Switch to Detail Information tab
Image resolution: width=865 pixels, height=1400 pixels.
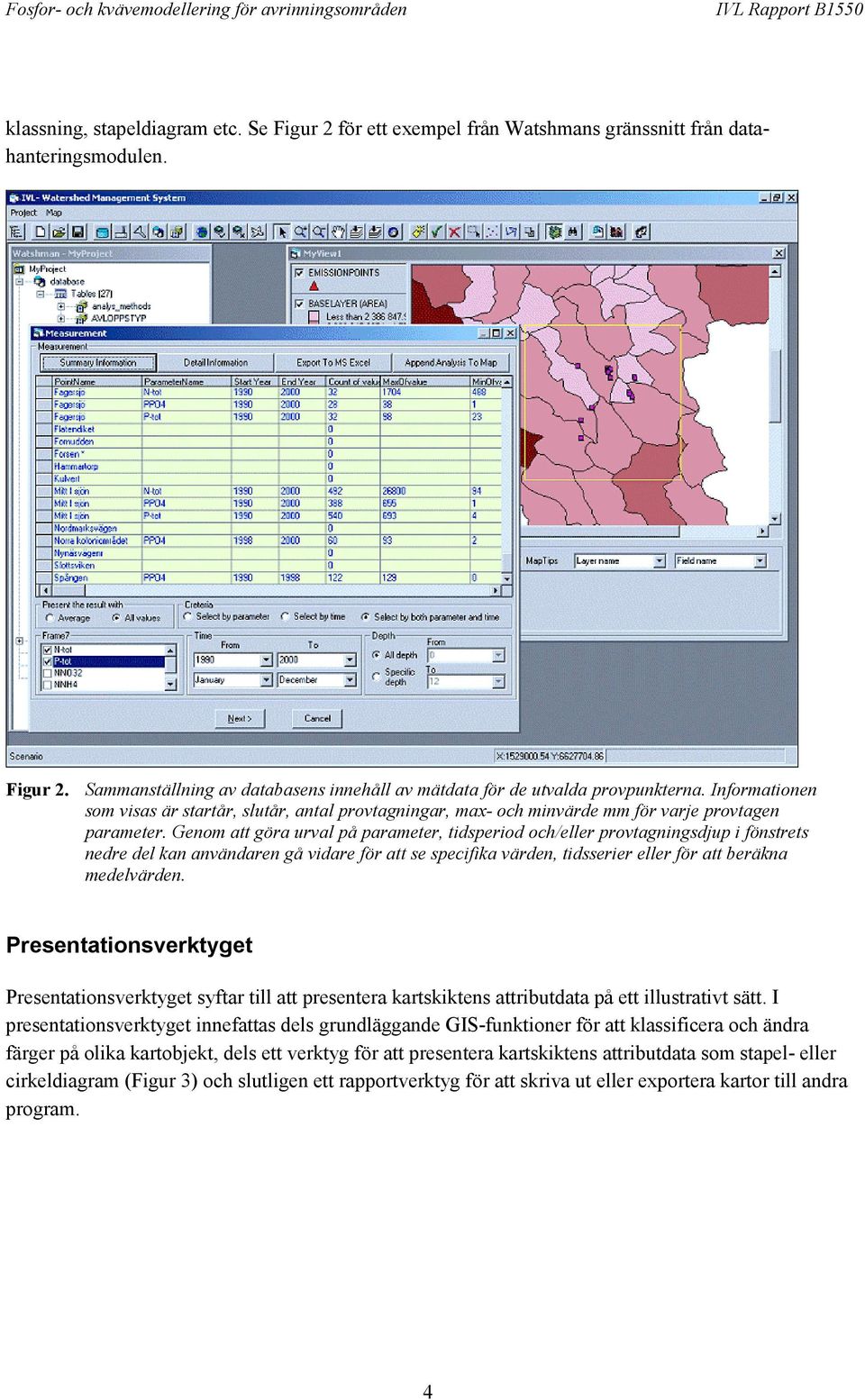(215, 362)
